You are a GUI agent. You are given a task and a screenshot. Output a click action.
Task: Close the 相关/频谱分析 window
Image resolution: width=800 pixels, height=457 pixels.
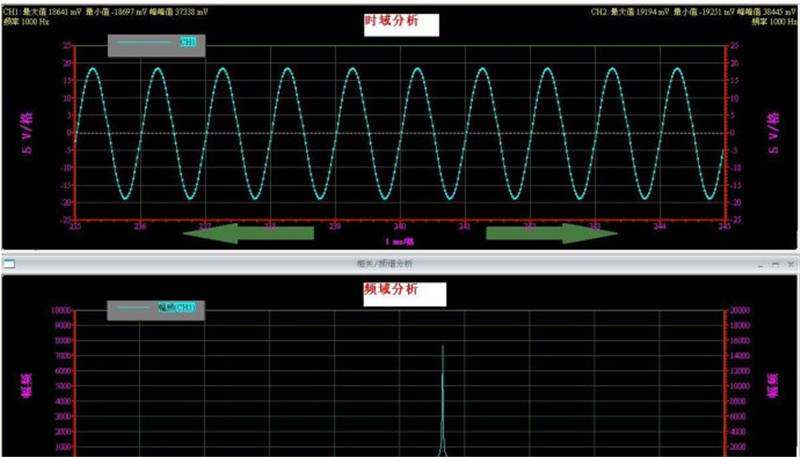[x=791, y=264]
